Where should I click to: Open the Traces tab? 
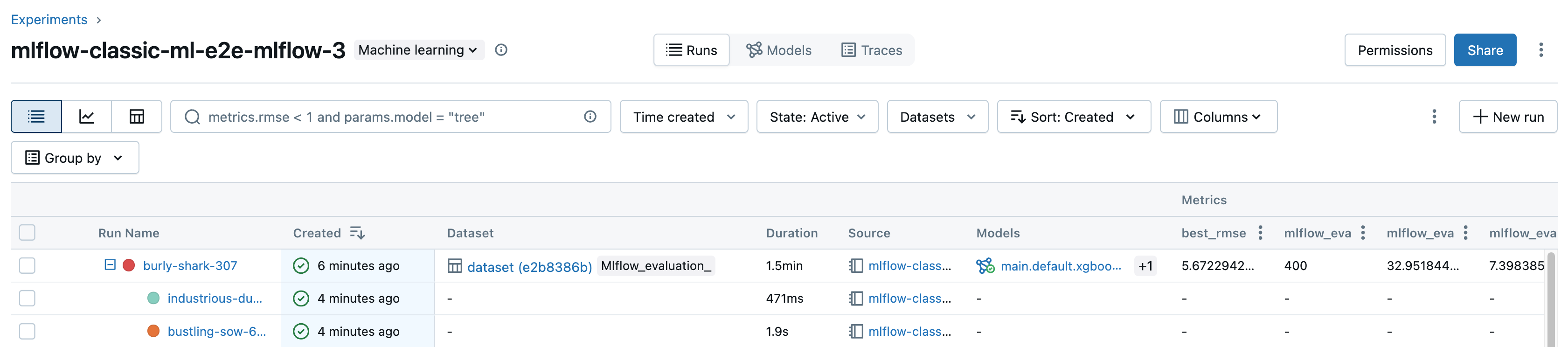tap(872, 50)
